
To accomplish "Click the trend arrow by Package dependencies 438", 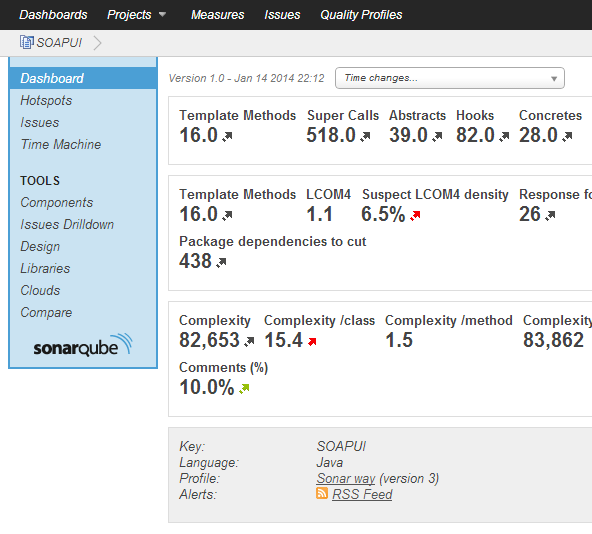I will [221, 262].
